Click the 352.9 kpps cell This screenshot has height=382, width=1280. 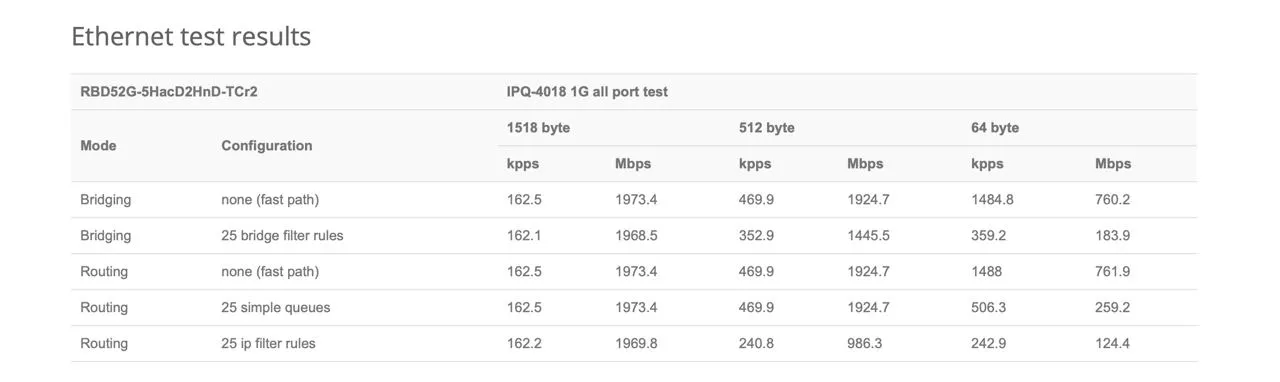pos(756,236)
